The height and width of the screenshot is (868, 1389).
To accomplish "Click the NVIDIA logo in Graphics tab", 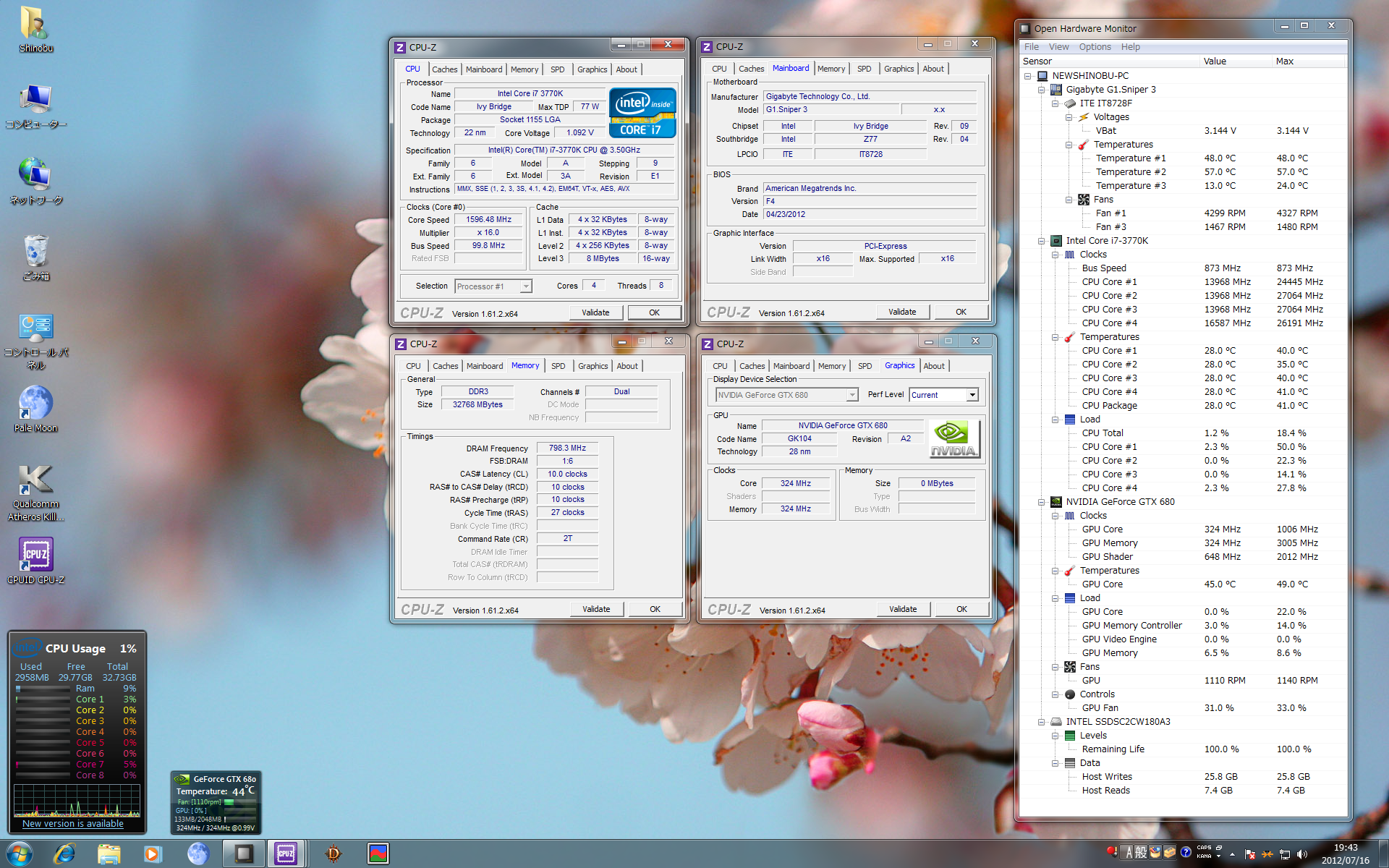I will 953,439.
